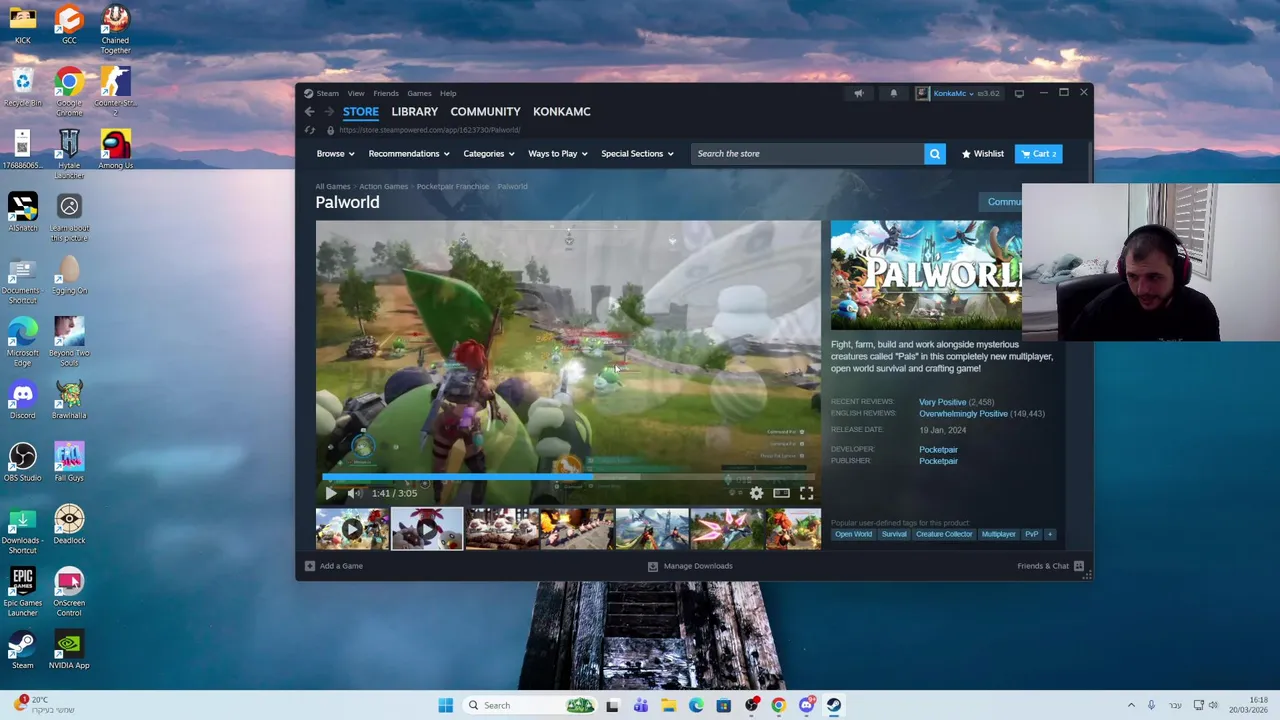1280x720 pixels.
Task: Select the Among Us desktop icon
Action: click(115, 149)
